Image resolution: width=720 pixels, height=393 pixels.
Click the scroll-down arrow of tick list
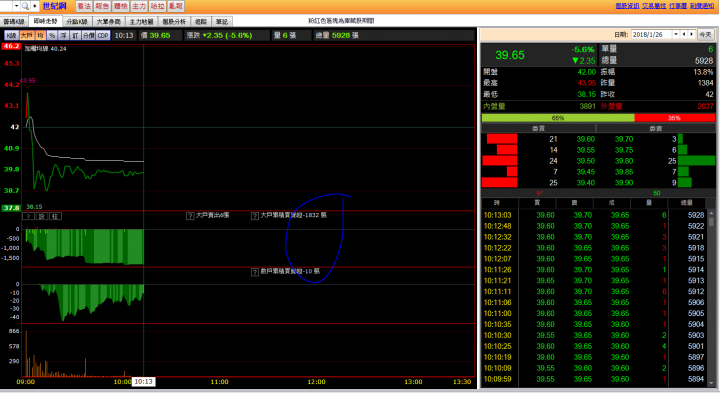[x=711, y=383]
